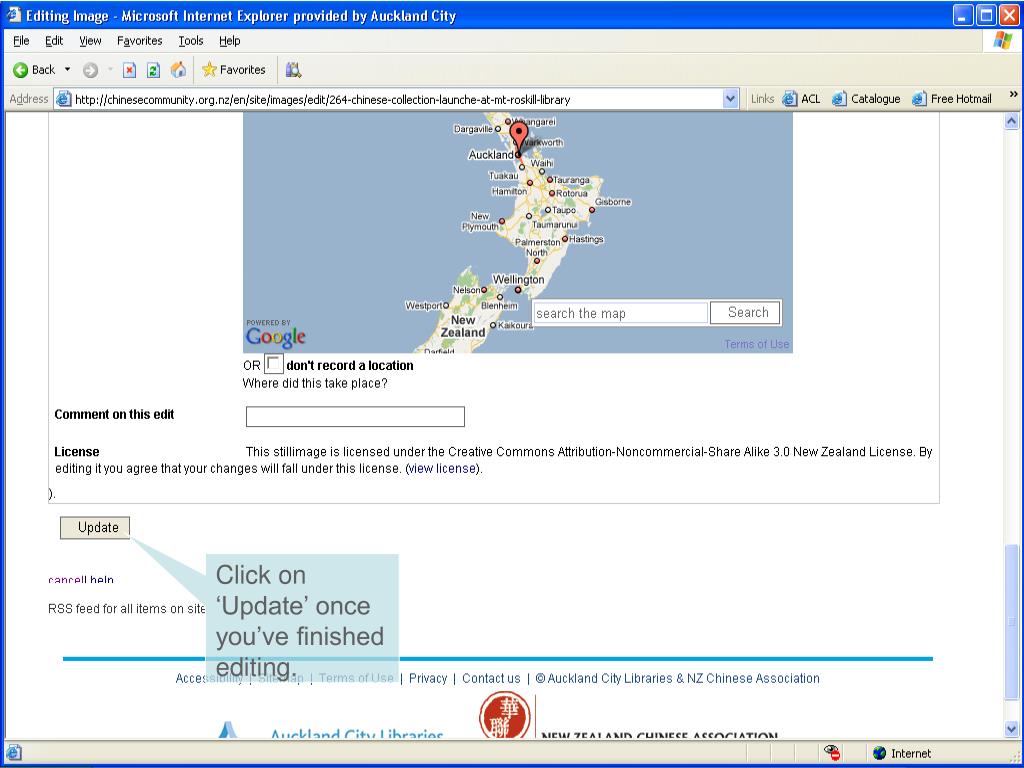Click the vertical scrollbar down arrow

click(1011, 729)
